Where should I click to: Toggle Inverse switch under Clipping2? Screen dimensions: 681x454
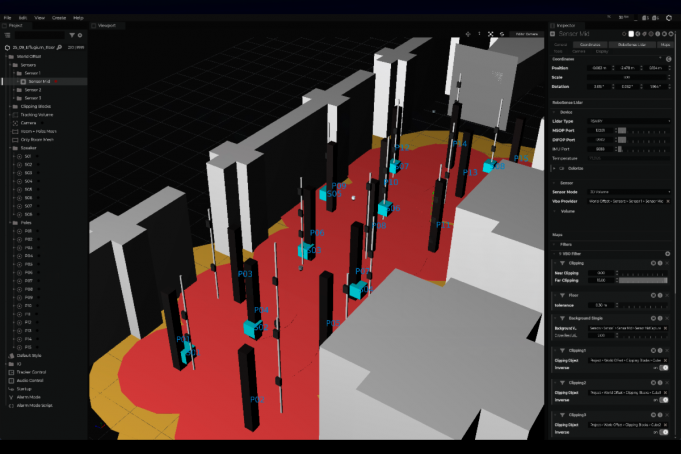pyautogui.click(x=663, y=398)
